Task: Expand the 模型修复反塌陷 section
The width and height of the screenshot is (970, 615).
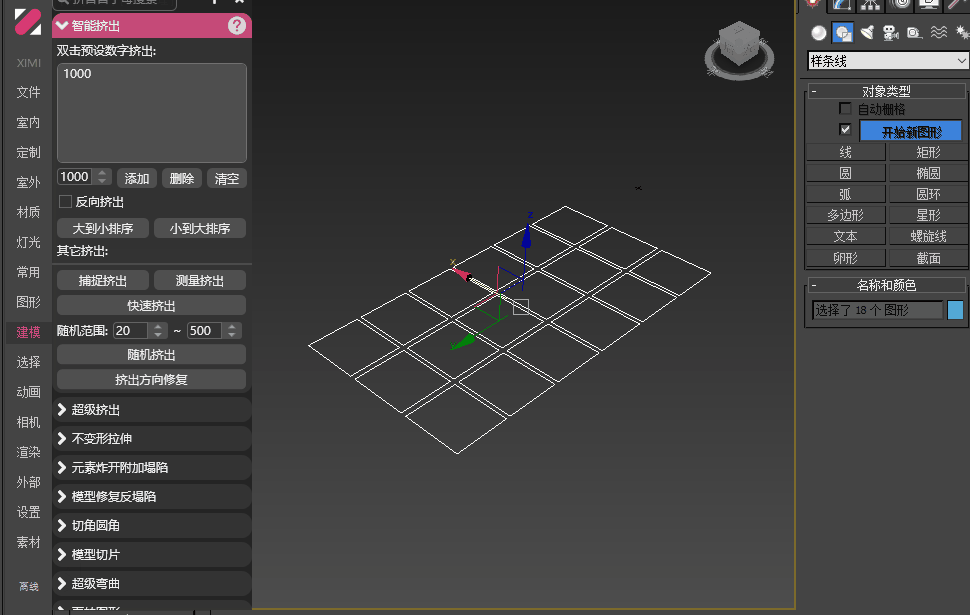Action: click(x=152, y=497)
